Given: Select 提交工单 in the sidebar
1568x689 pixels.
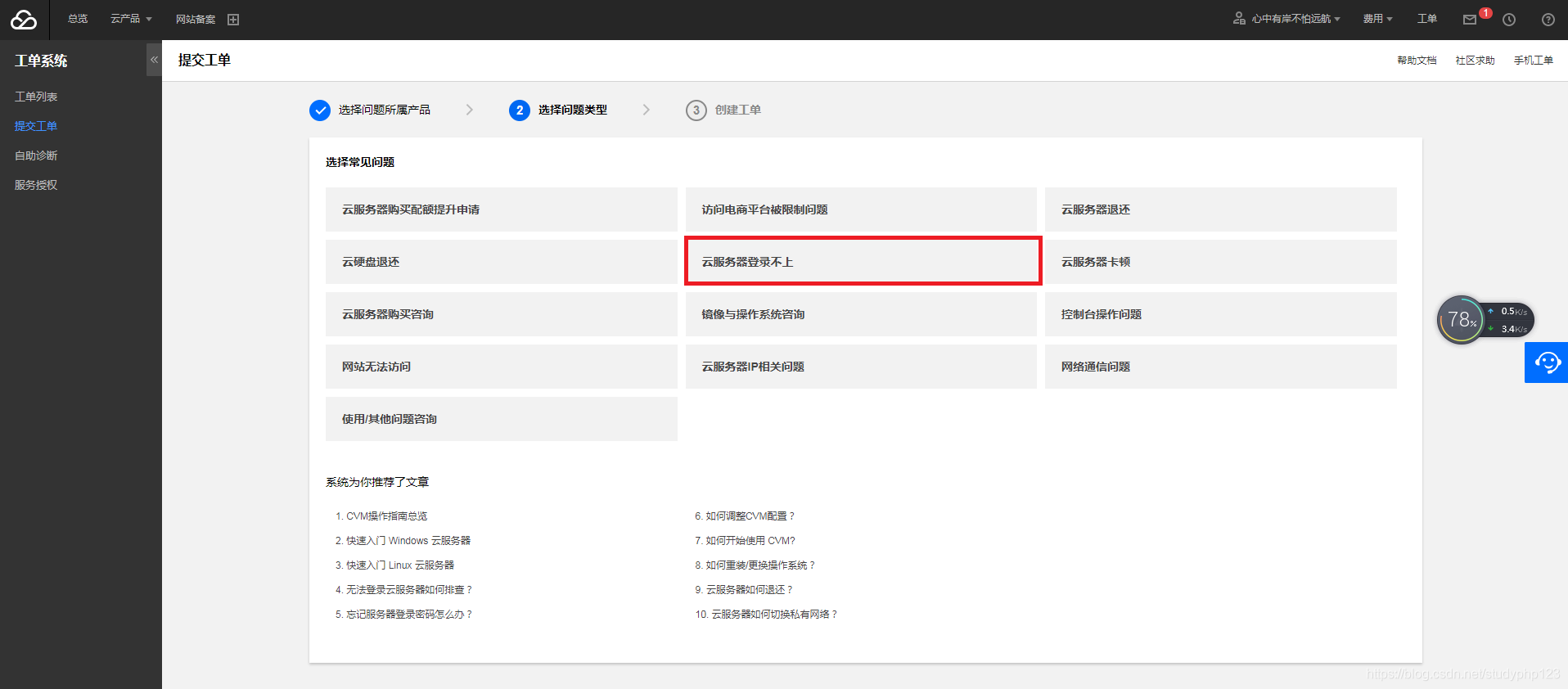Looking at the screenshot, I should click(36, 126).
